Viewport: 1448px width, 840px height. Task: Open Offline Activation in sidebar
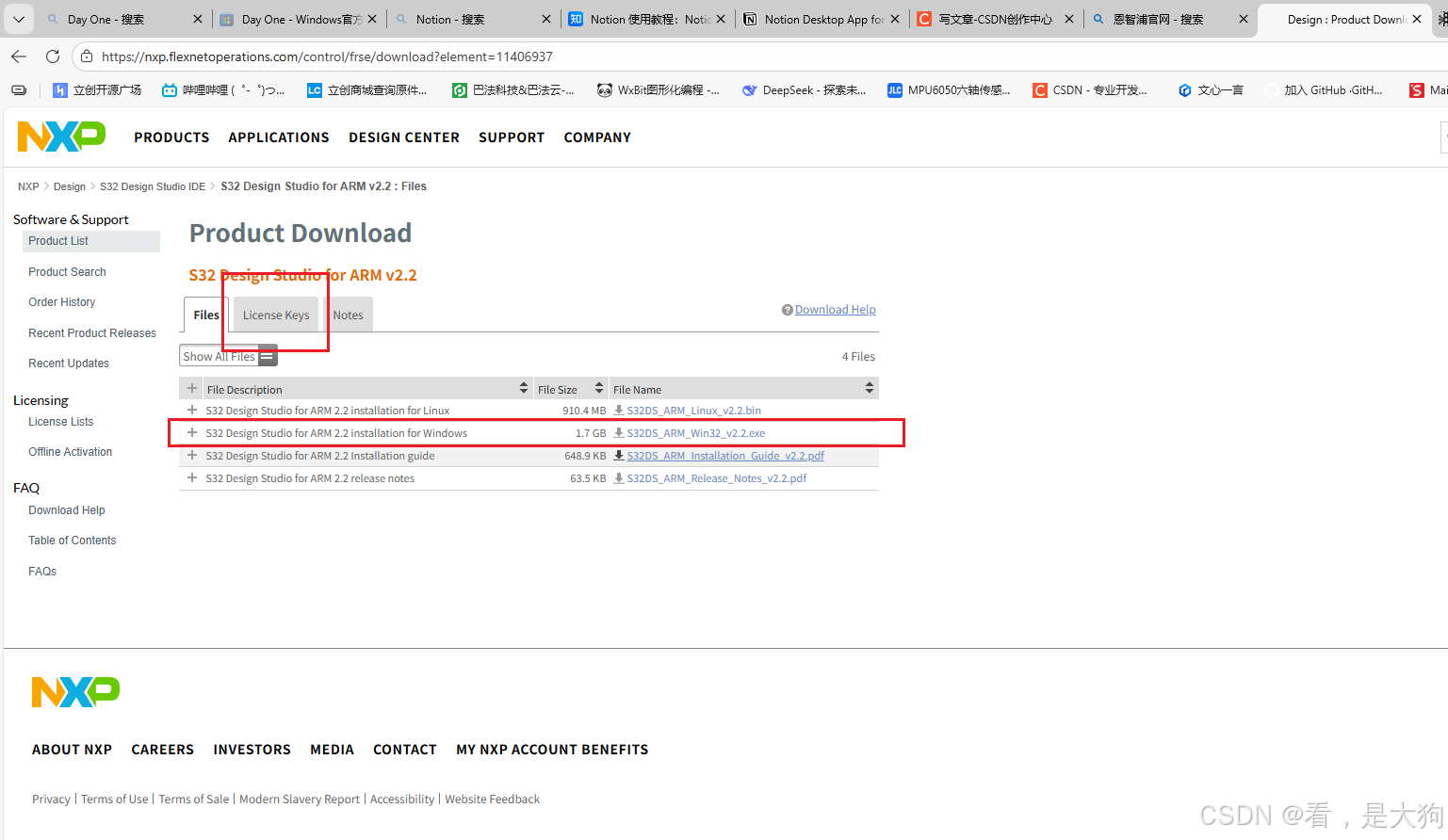[71, 452]
